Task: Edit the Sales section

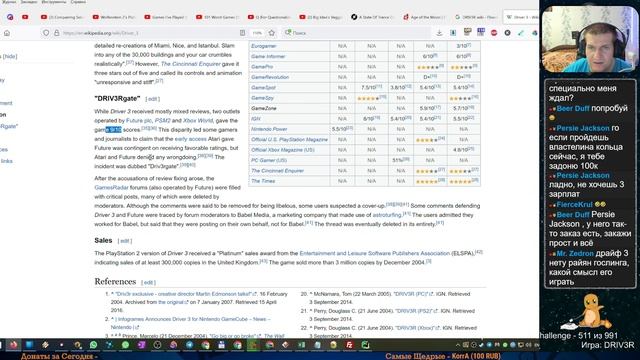Action: pos(125,241)
